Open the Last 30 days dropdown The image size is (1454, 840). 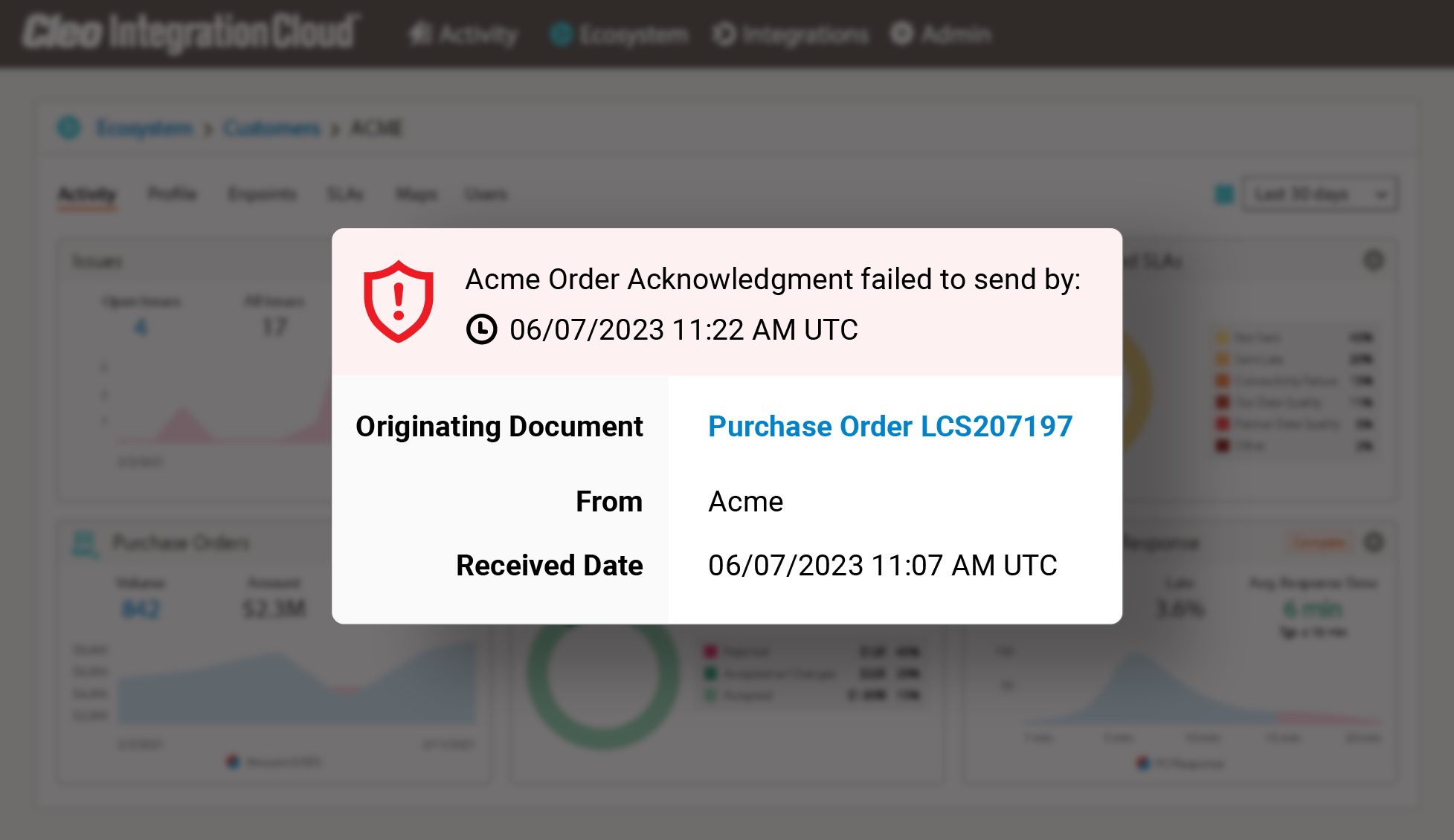pyautogui.click(x=1316, y=195)
